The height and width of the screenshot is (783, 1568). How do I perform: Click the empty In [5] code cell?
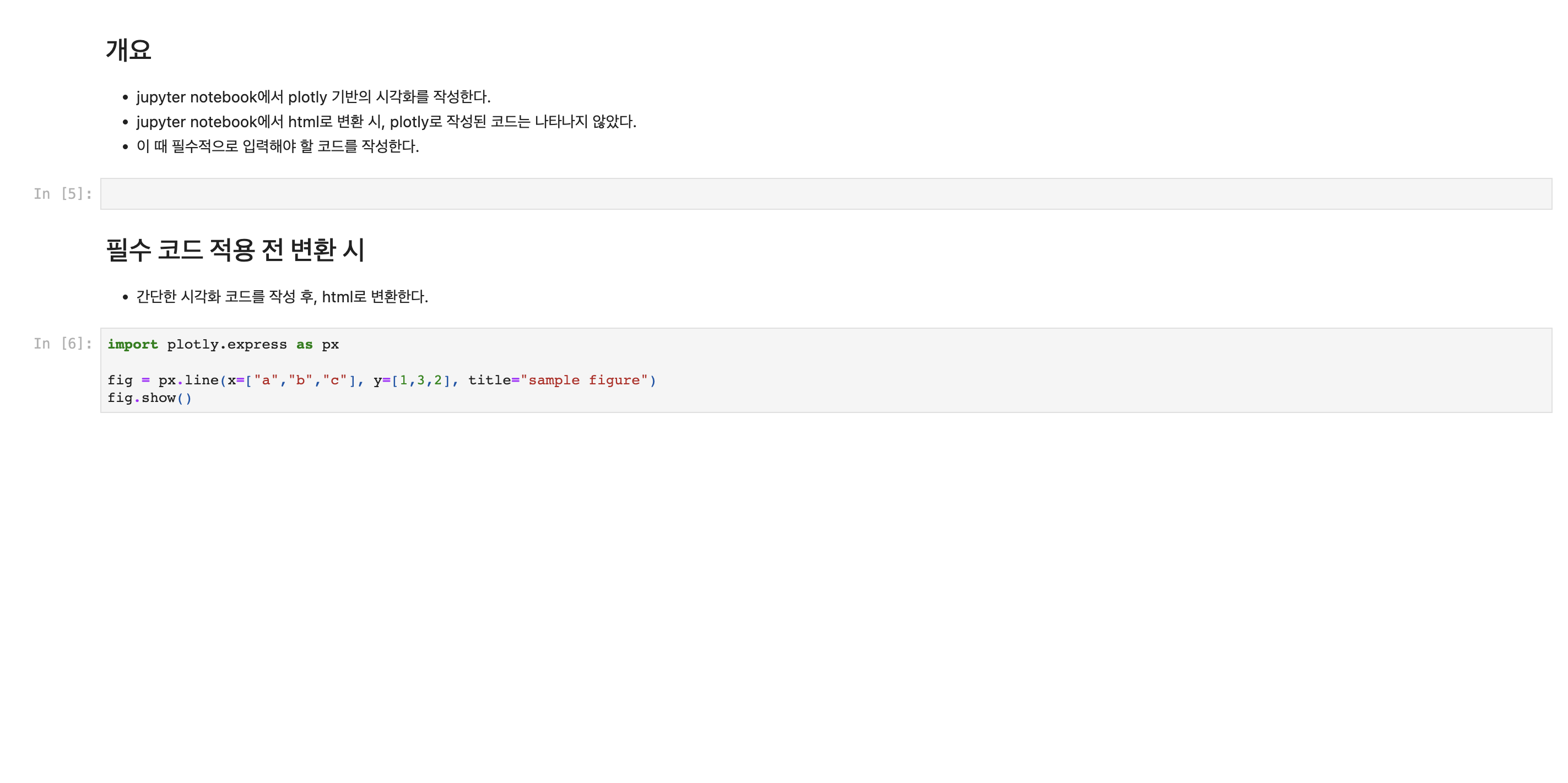[826, 193]
